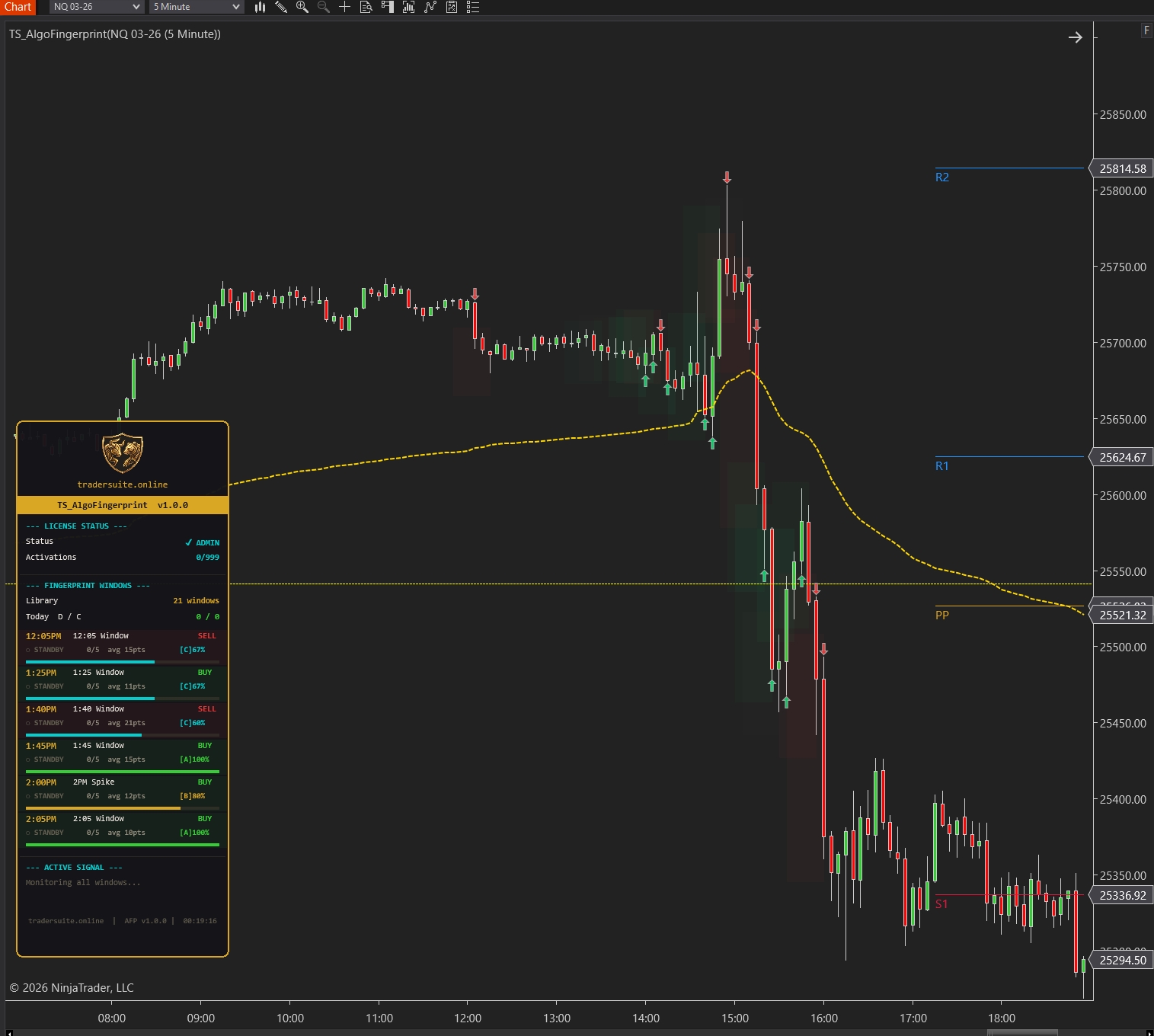The image size is (1154, 1036).
Task: Click the S1 pivot label
Action: 942,904
